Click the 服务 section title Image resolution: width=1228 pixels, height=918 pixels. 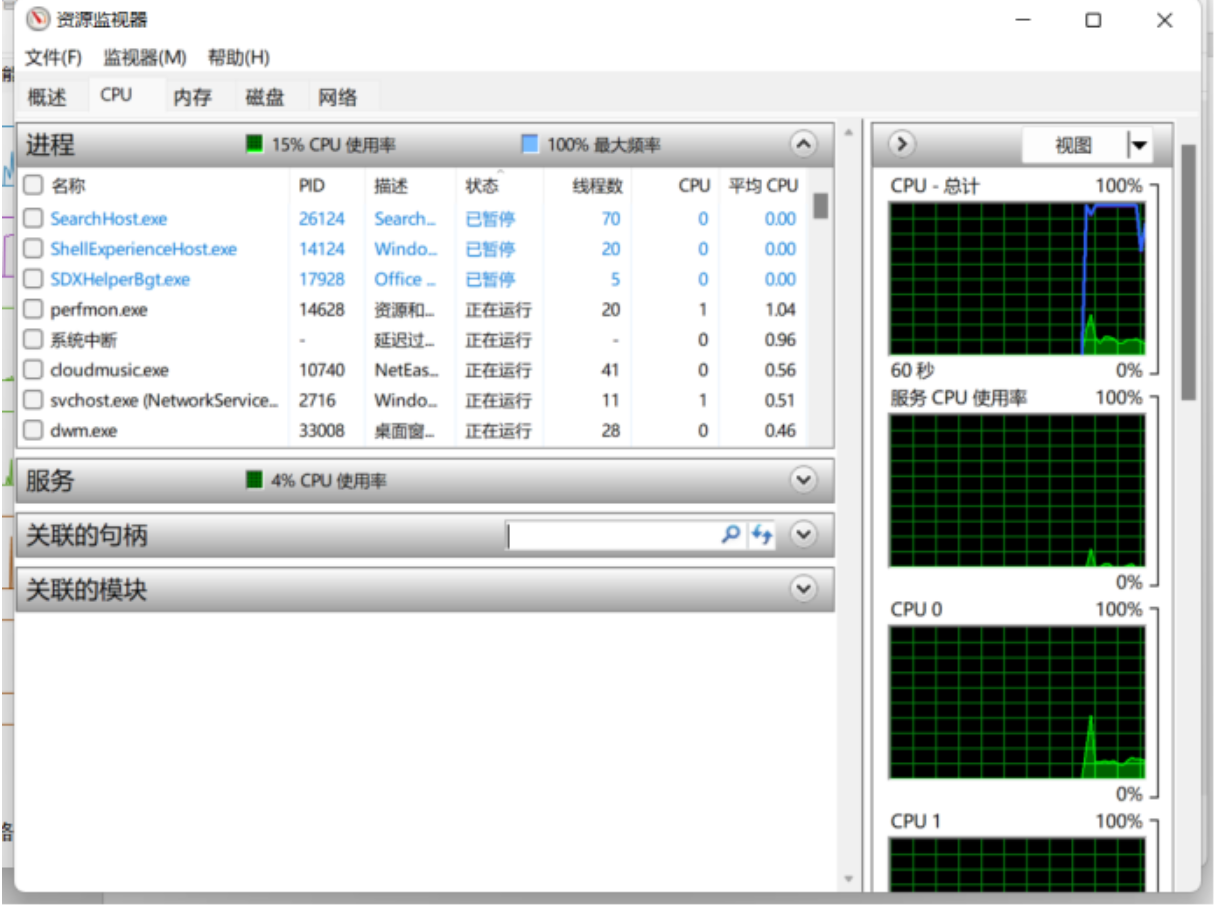click(50, 480)
